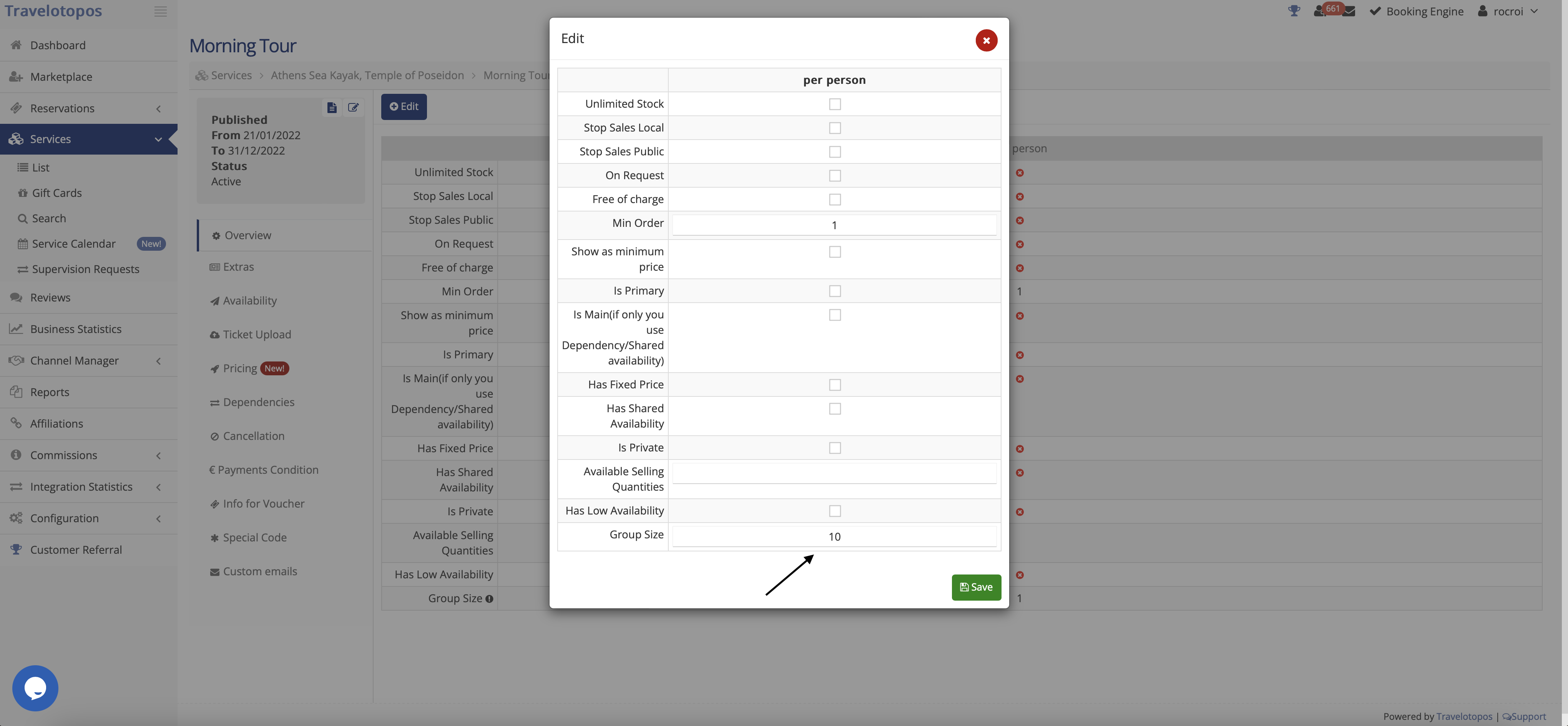Click the Group Size input field
Image resolution: width=1568 pixels, height=726 pixels.
click(834, 536)
